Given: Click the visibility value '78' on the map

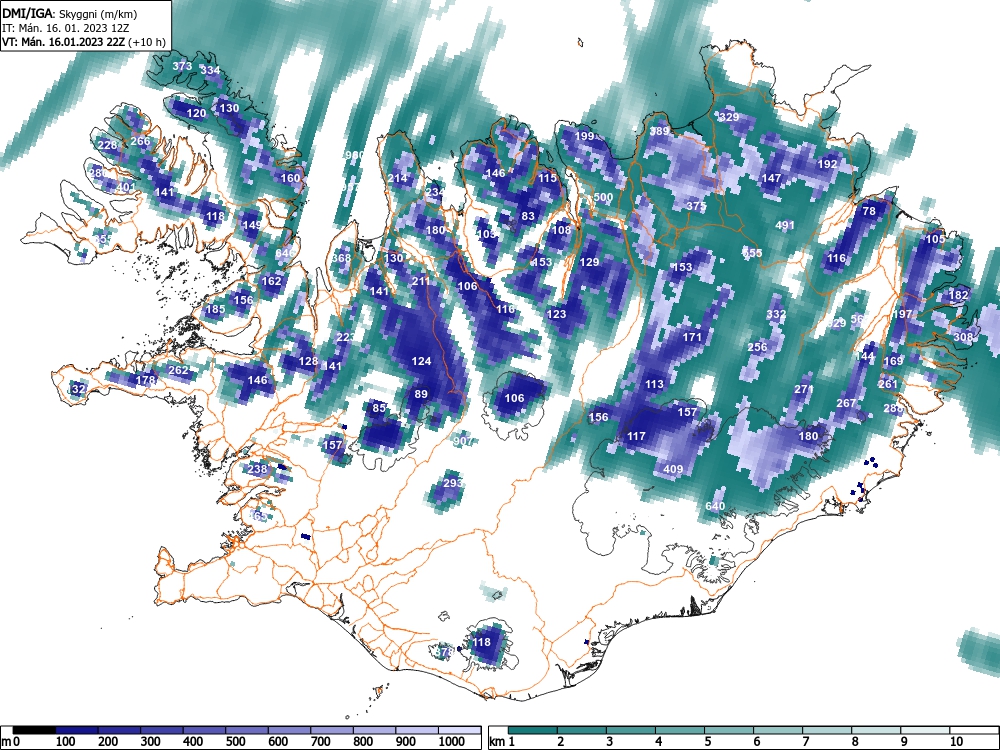Looking at the screenshot, I should [x=869, y=211].
